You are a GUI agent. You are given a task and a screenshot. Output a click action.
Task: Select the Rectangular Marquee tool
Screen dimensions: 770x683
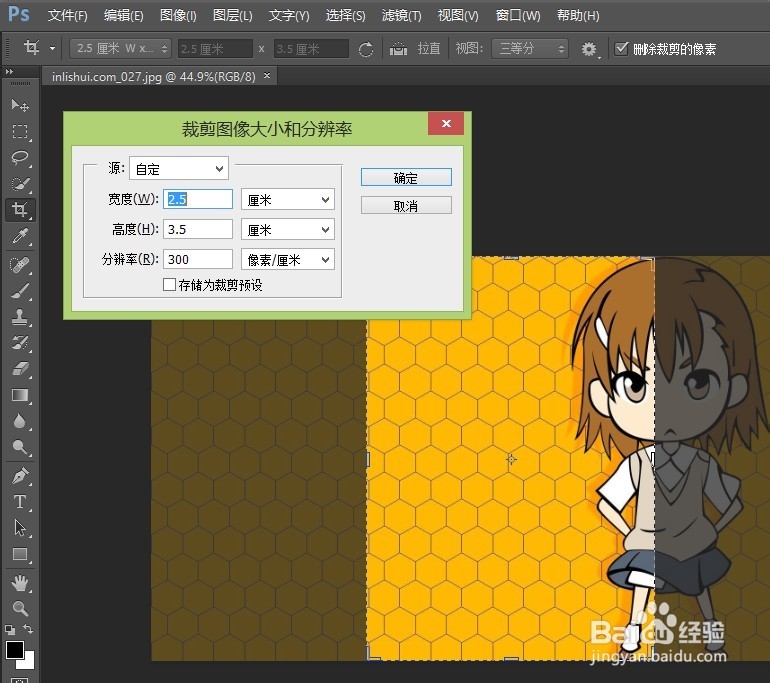(20, 131)
